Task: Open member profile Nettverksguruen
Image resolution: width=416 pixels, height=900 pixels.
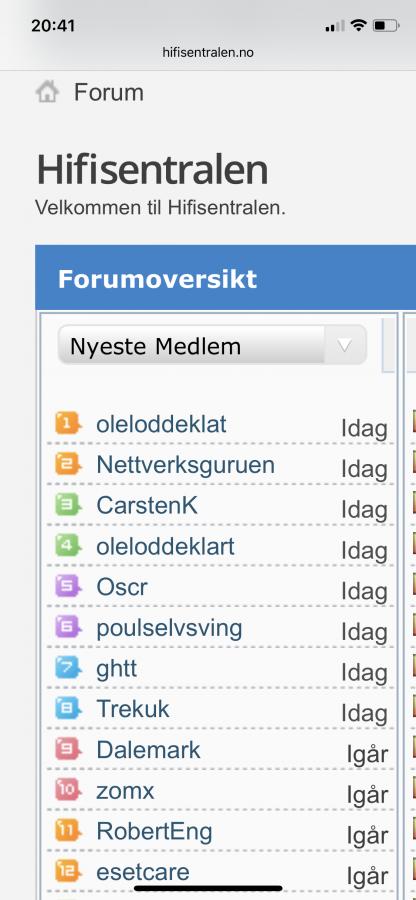Action: coord(185,465)
